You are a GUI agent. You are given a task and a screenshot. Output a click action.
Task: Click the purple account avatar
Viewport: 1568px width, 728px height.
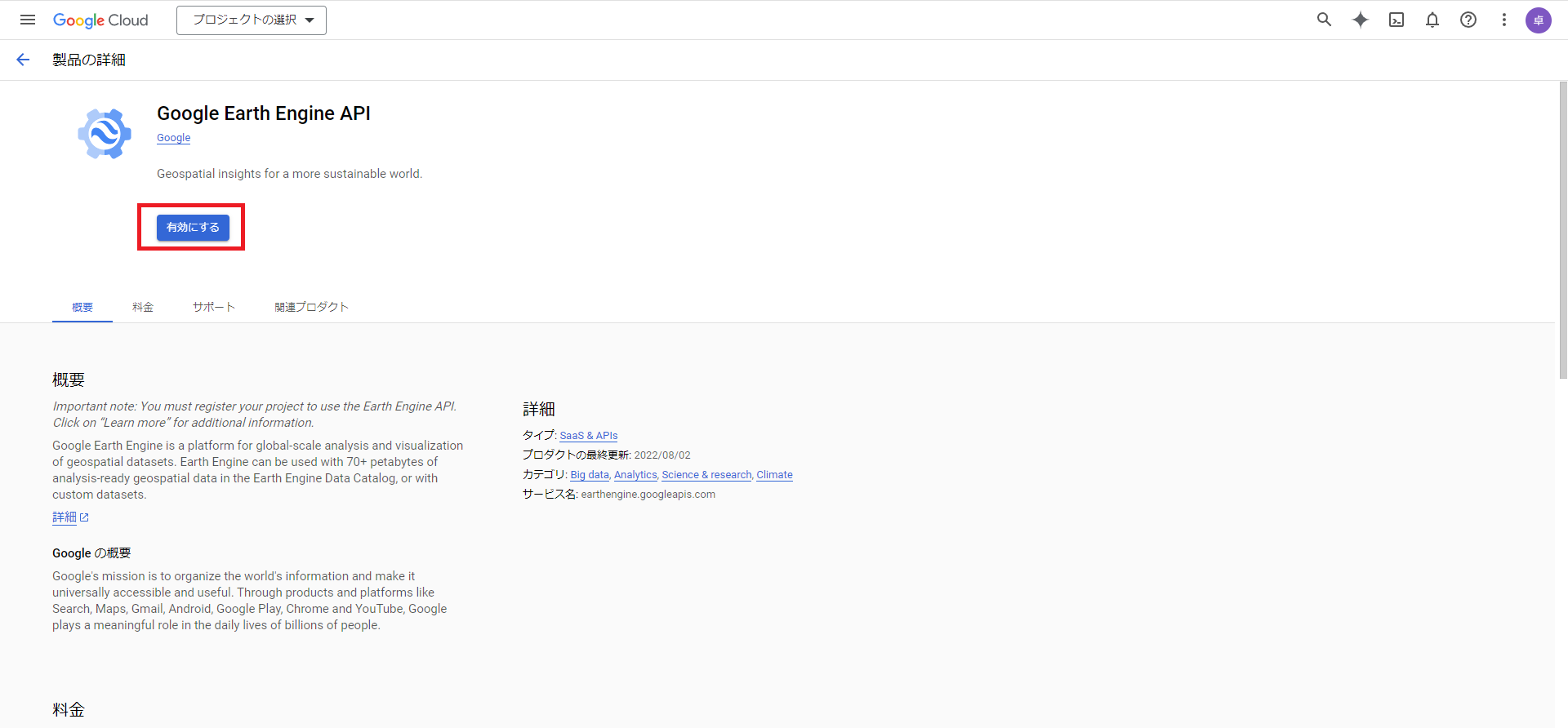click(x=1538, y=20)
